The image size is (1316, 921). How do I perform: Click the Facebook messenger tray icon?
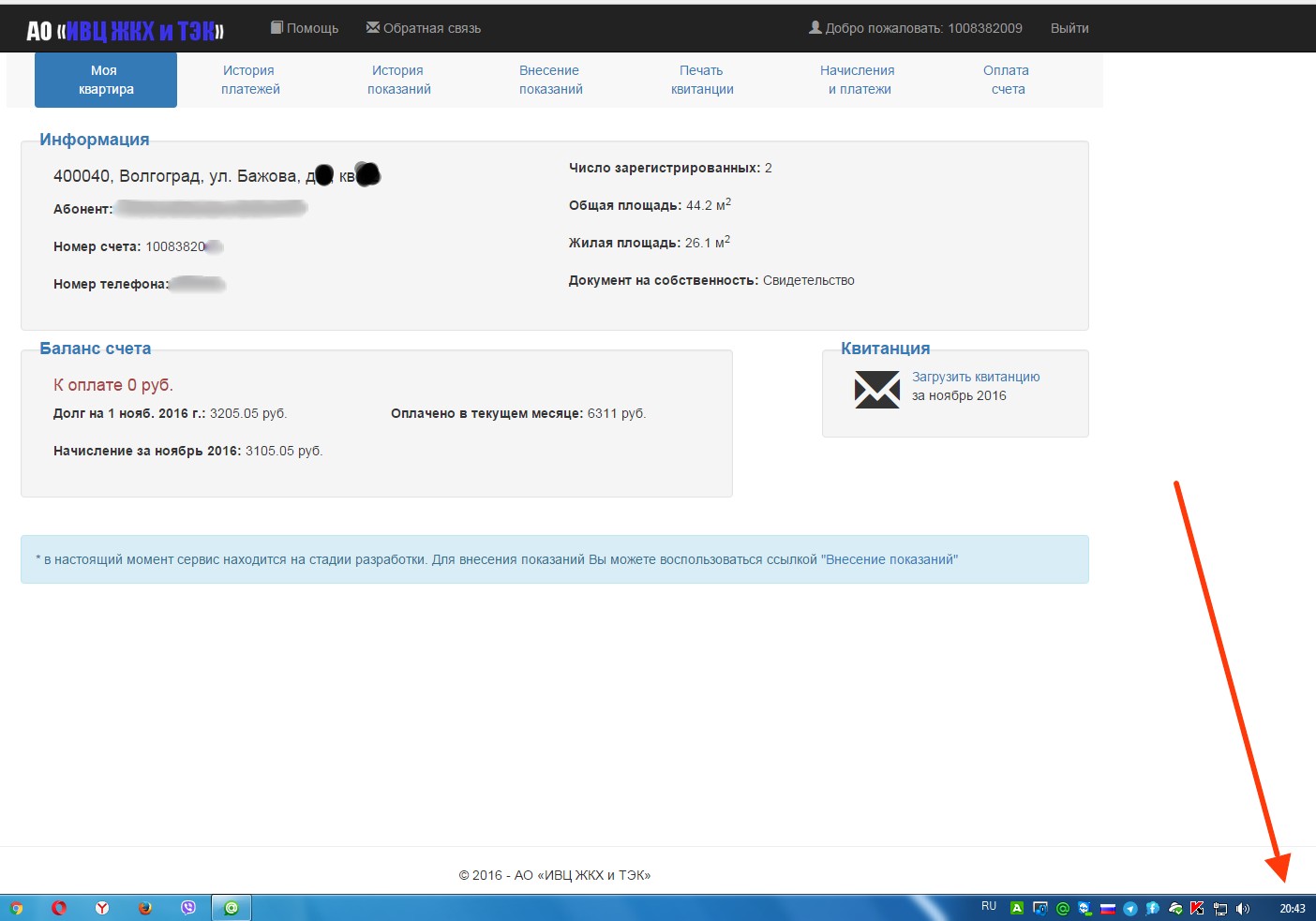tap(1152, 908)
